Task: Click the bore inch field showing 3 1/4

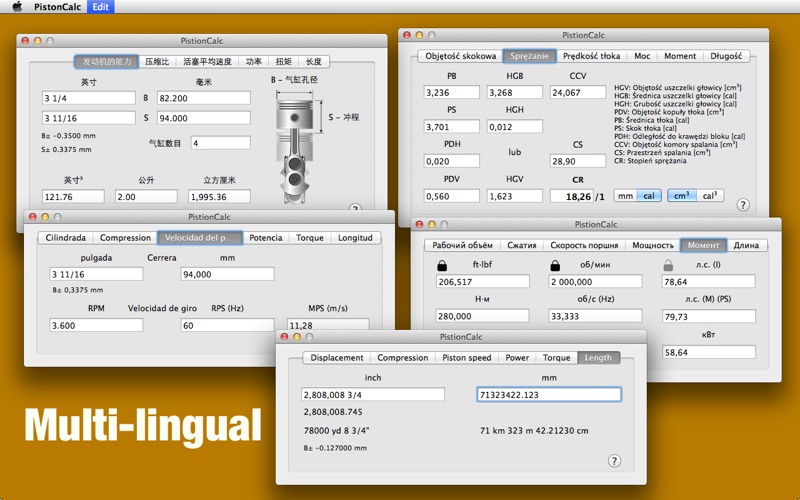Action: tap(89, 98)
